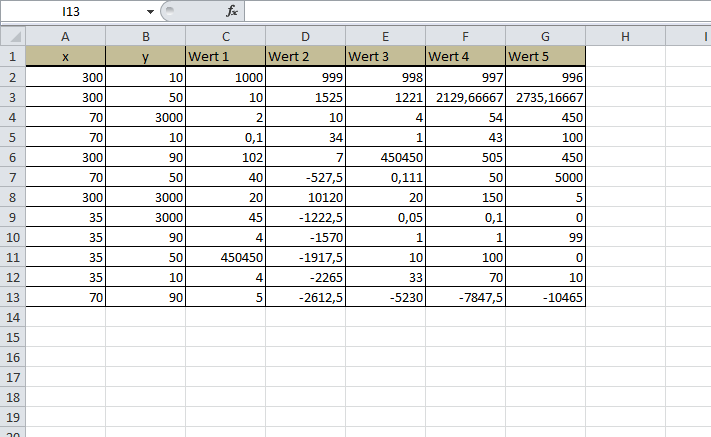Select cell containing 102
The image size is (711, 437).
click(225, 157)
